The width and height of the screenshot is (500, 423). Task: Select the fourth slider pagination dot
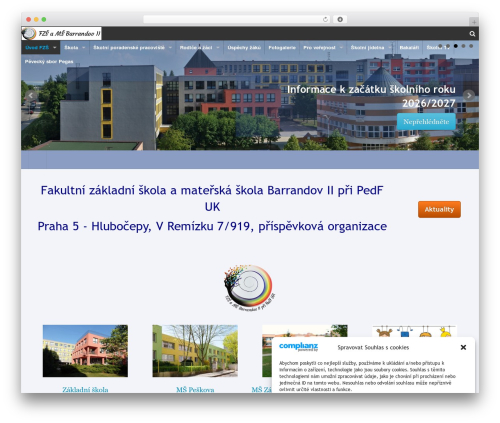463,46
